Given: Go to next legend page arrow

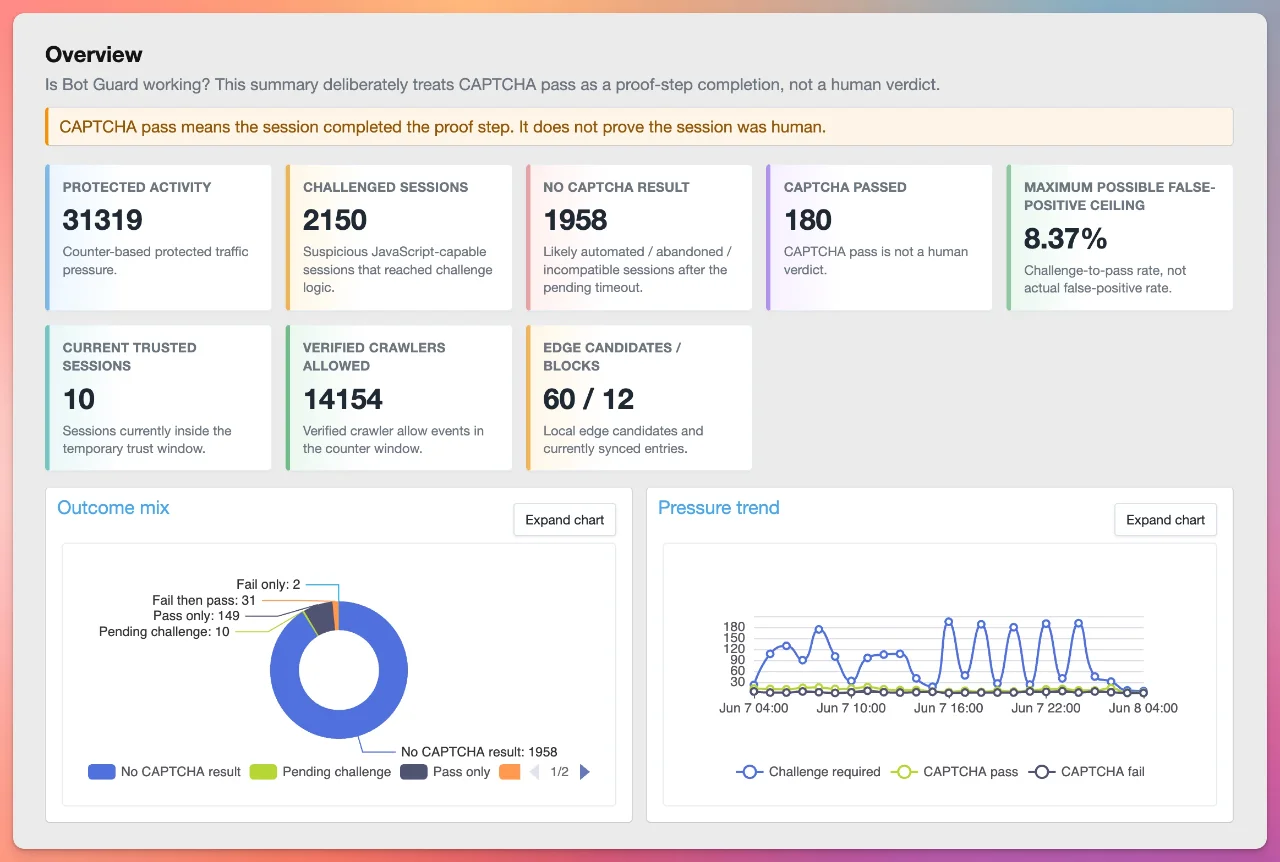Looking at the screenshot, I should (x=585, y=772).
